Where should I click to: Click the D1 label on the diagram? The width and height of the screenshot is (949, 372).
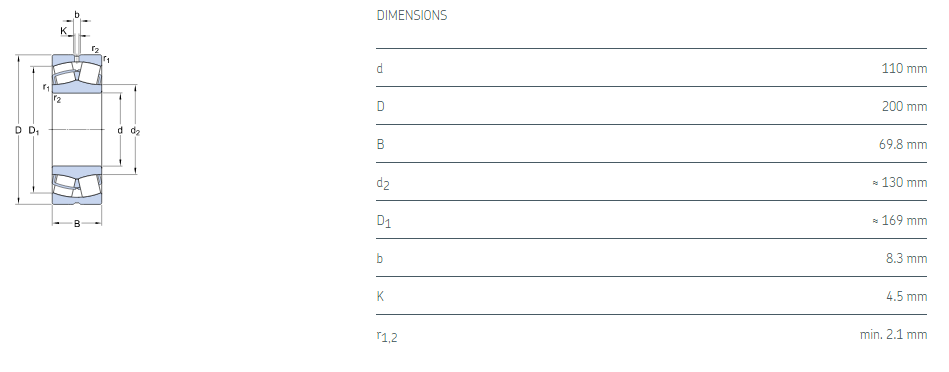(x=34, y=131)
